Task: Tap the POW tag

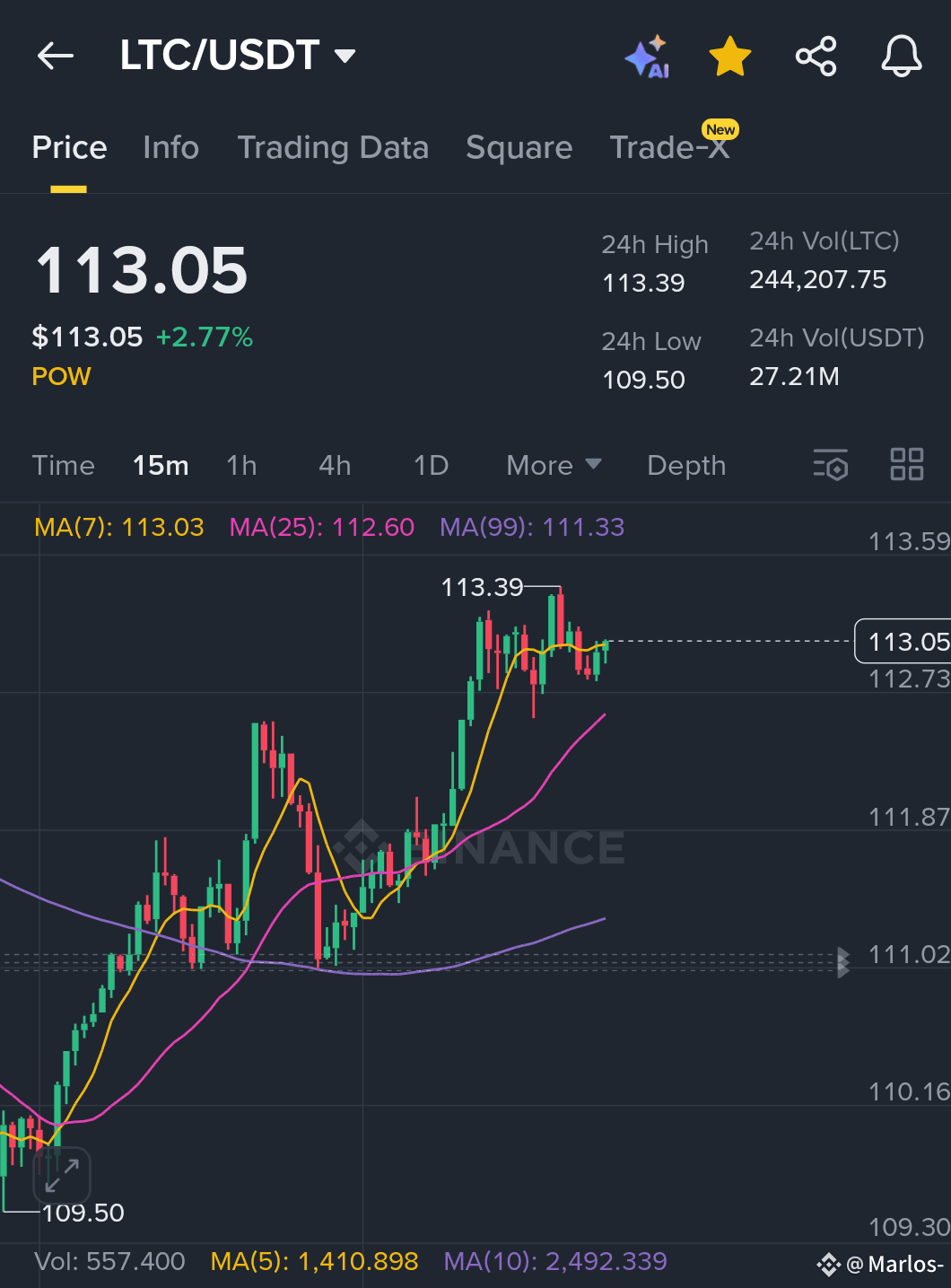Action: (61, 376)
